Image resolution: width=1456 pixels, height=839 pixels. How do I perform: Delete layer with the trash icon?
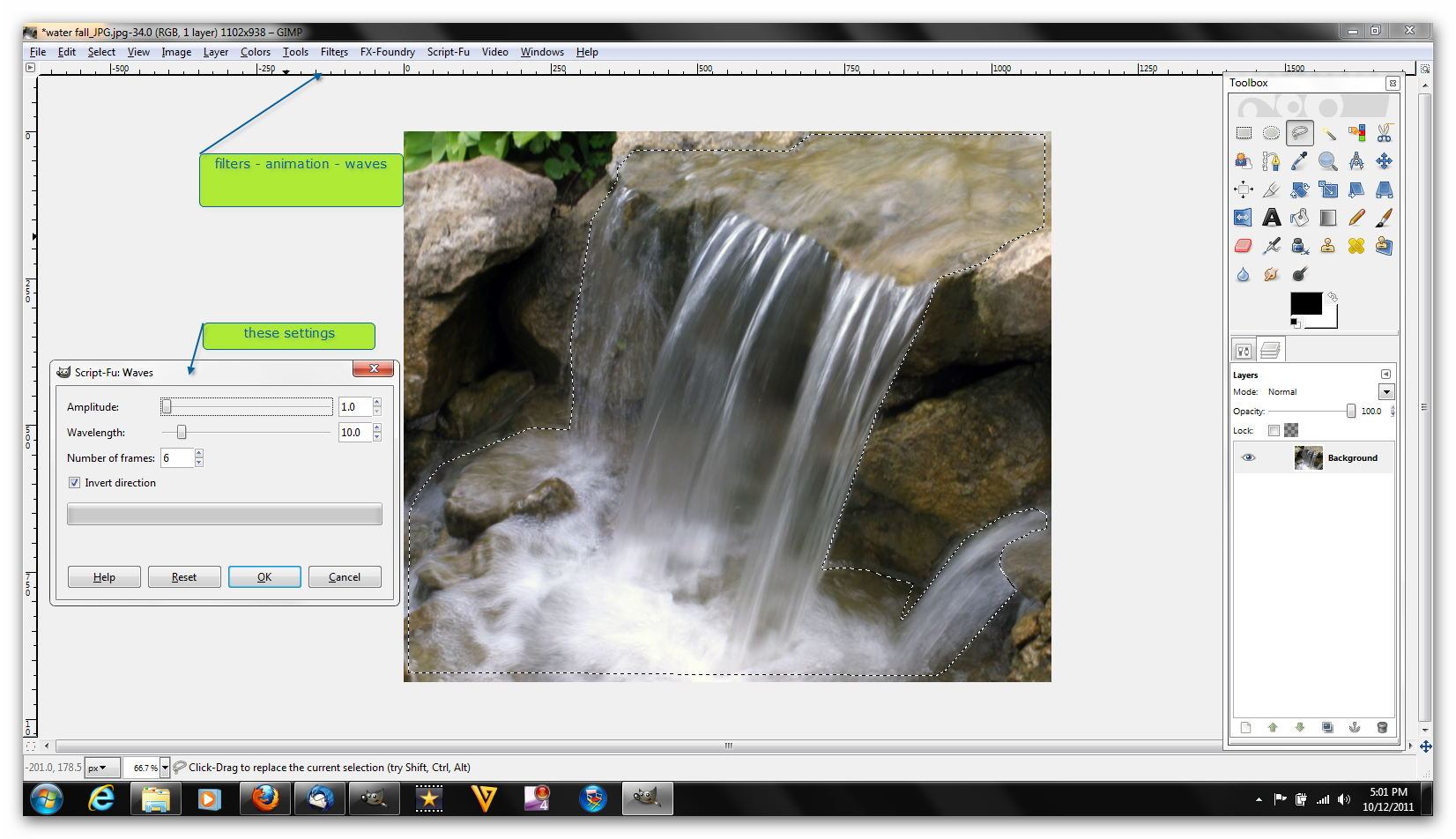(1382, 727)
